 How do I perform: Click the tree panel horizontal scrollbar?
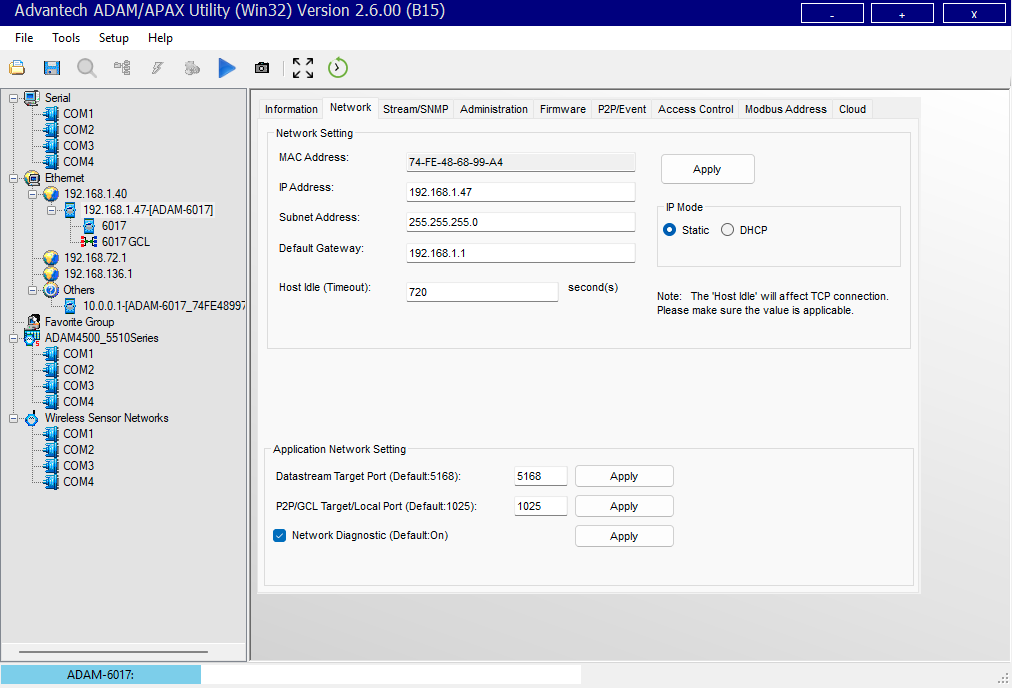(x=114, y=652)
